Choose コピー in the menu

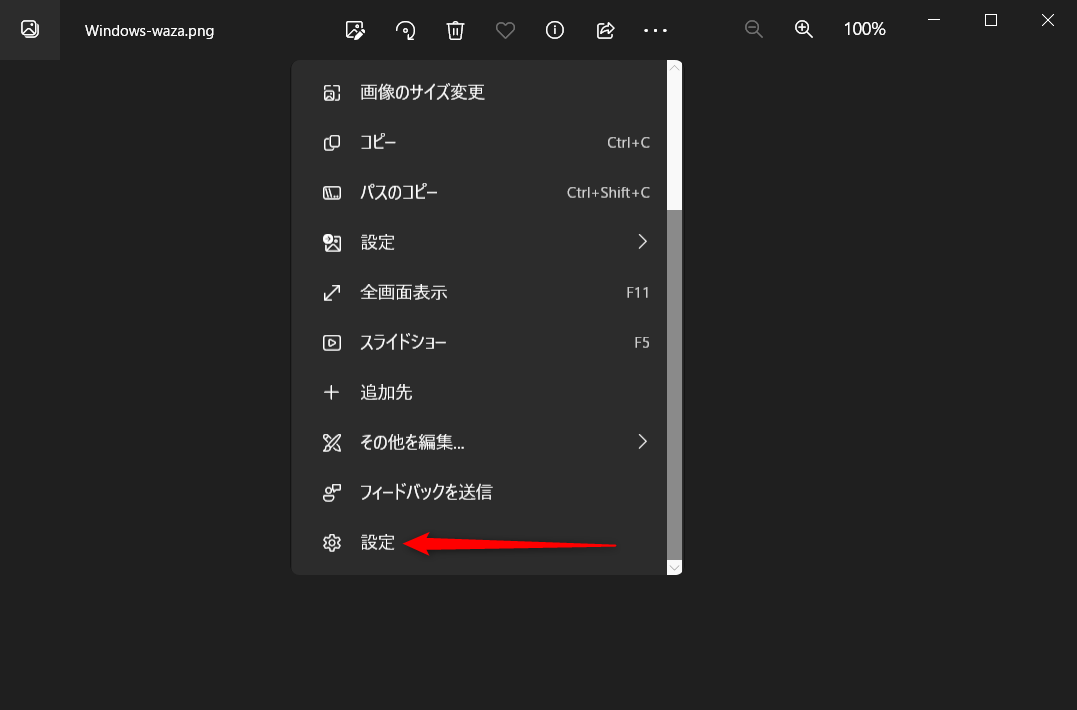pyautogui.click(x=378, y=142)
